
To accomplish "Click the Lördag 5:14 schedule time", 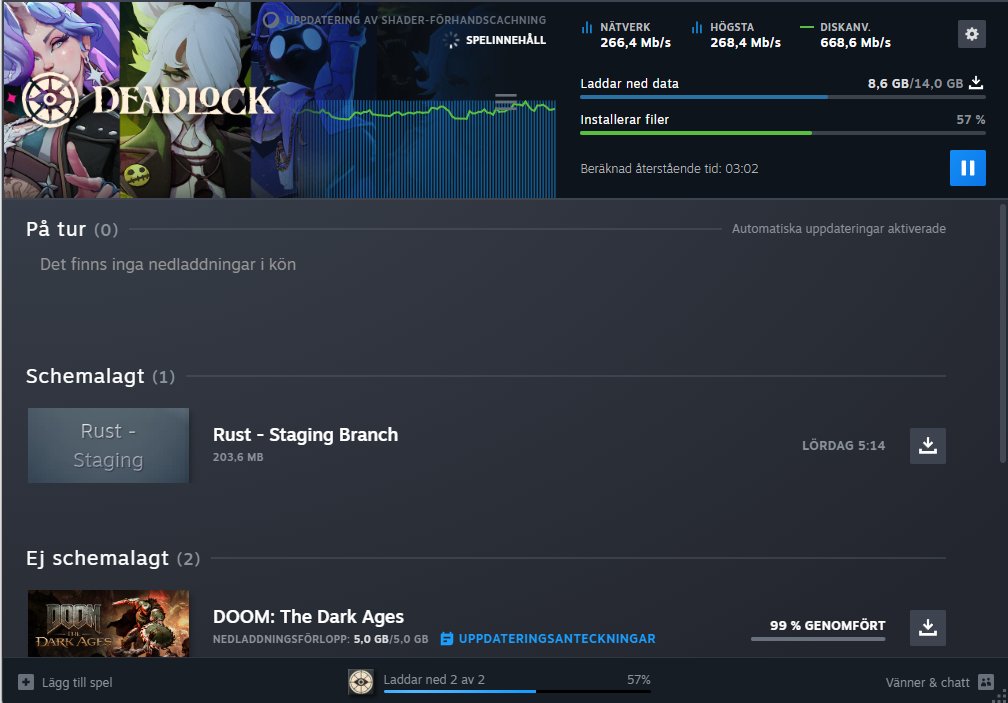I will (x=843, y=445).
